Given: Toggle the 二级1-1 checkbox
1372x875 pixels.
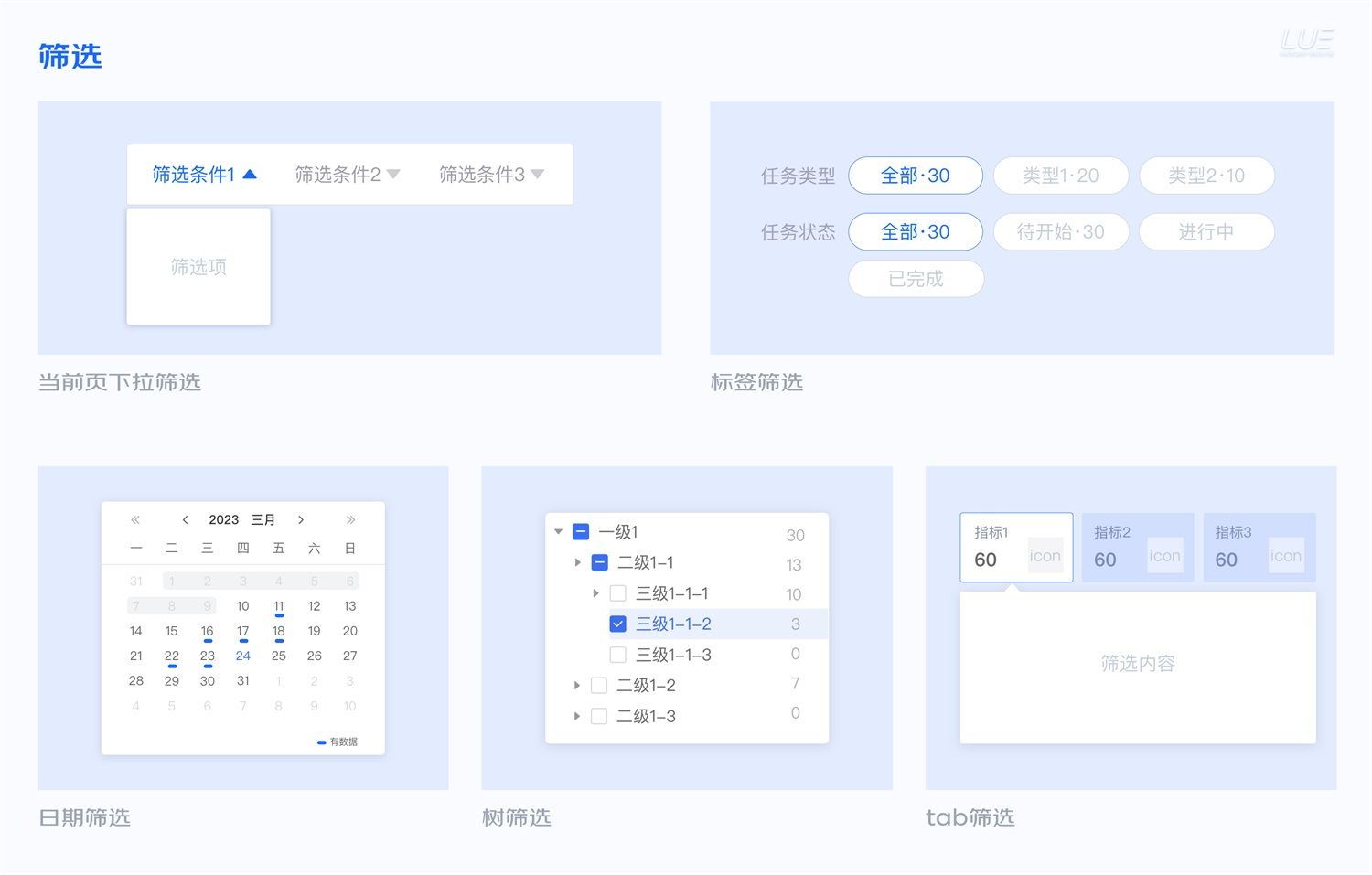Looking at the screenshot, I should (x=599, y=562).
